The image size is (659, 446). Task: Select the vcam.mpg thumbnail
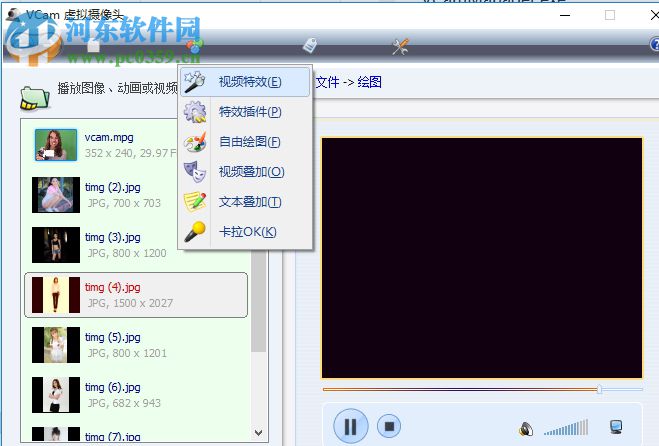pos(56,145)
